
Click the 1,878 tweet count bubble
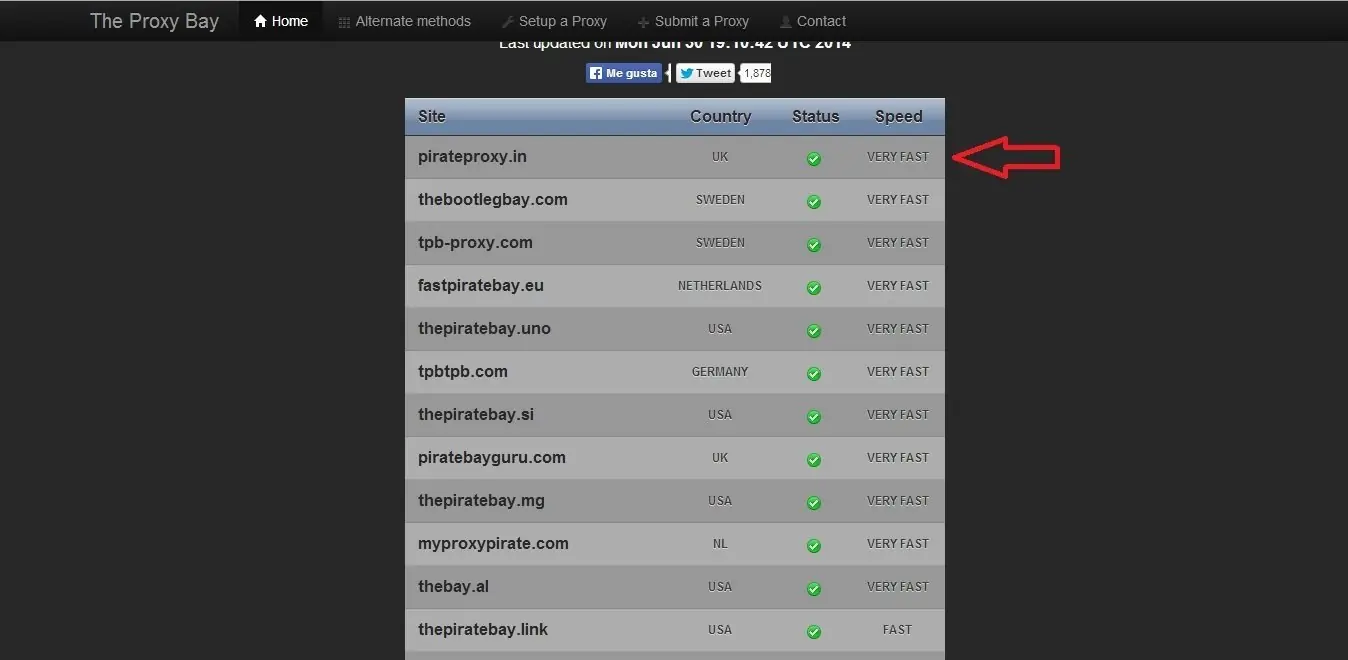pos(757,73)
